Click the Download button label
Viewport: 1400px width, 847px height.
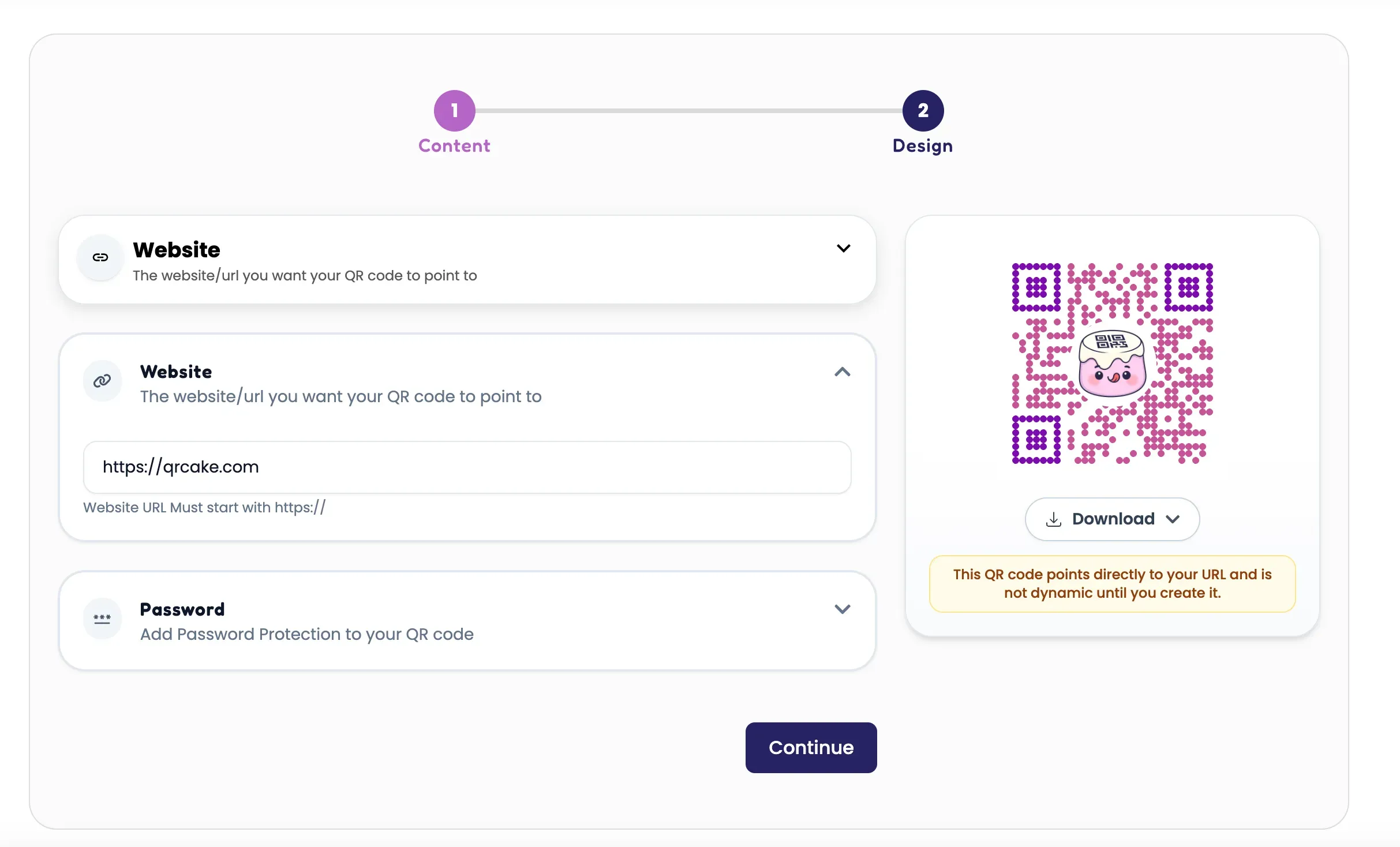(x=1113, y=519)
